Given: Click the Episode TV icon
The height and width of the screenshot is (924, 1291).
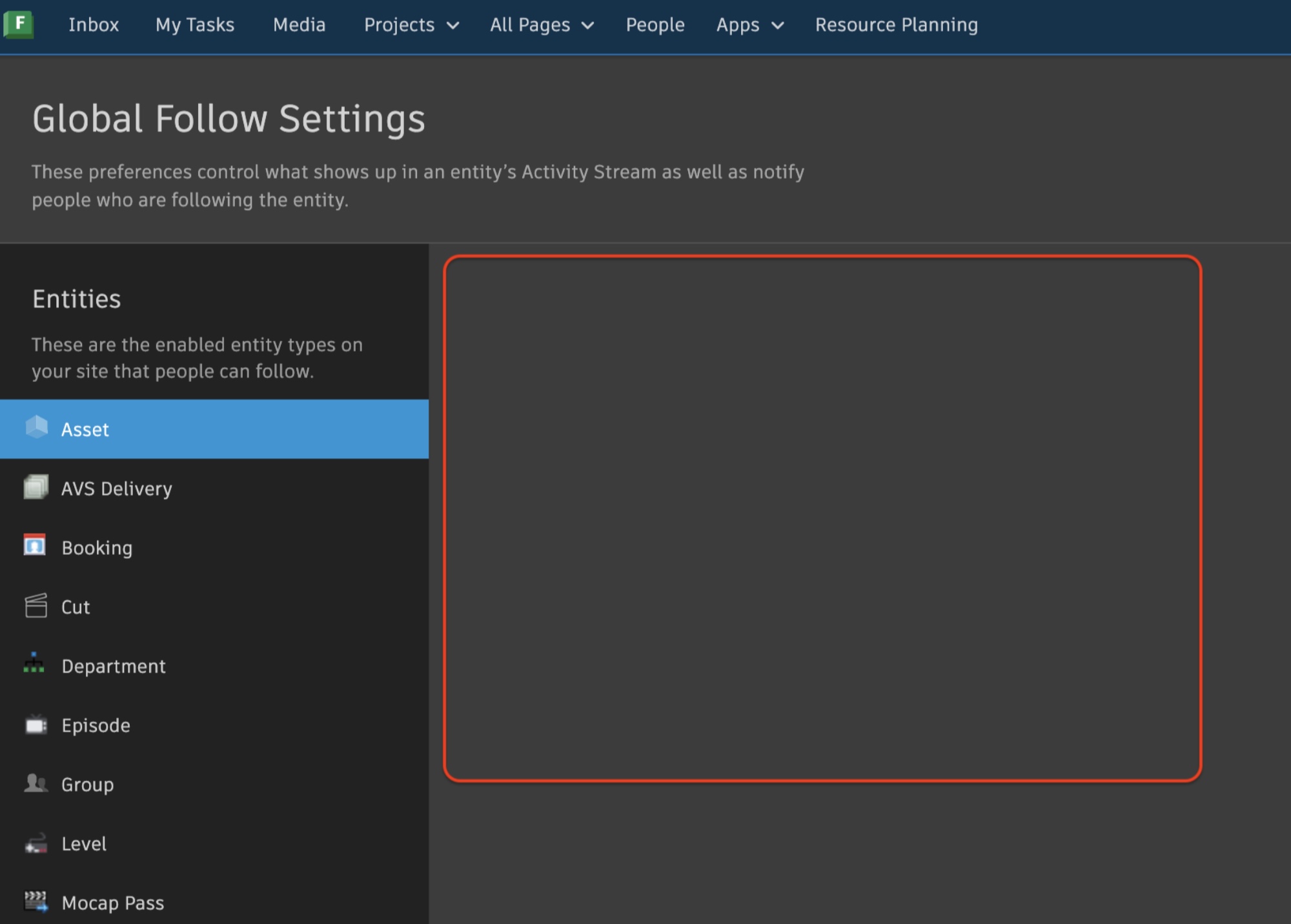Looking at the screenshot, I should pyautogui.click(x=36, y=725).
